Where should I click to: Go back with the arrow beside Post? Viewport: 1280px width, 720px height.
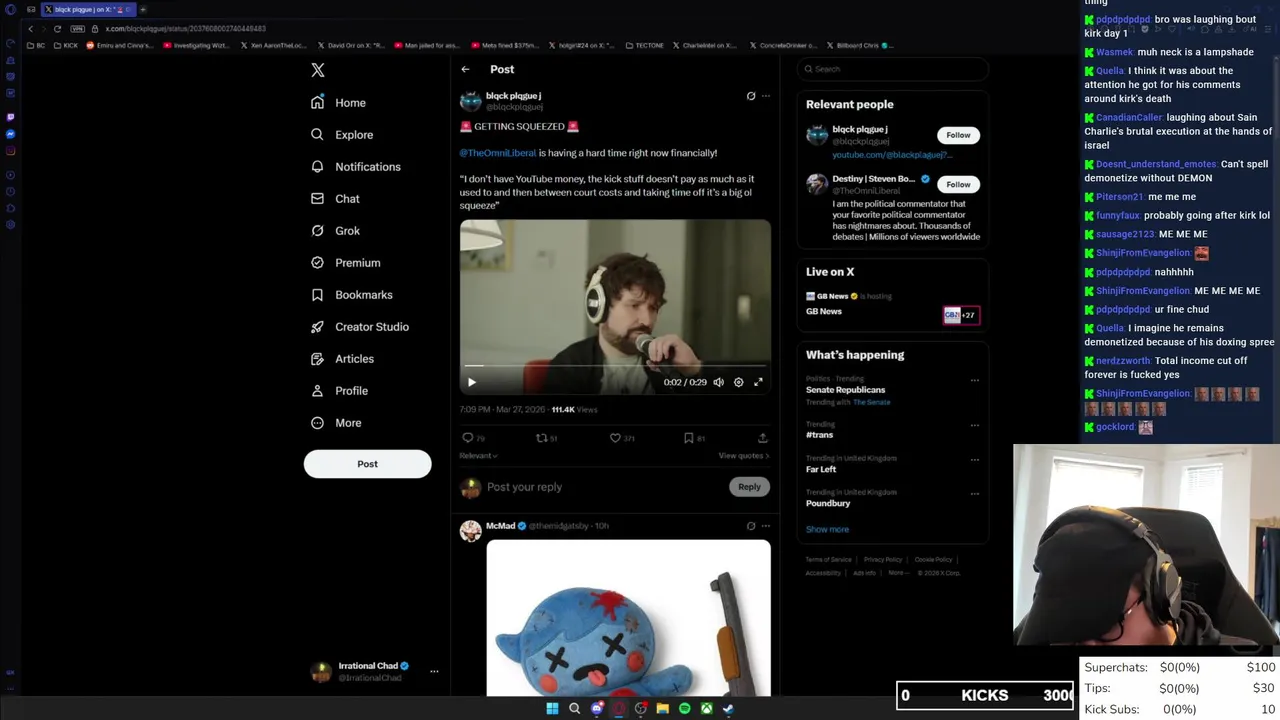coord(465,69)
